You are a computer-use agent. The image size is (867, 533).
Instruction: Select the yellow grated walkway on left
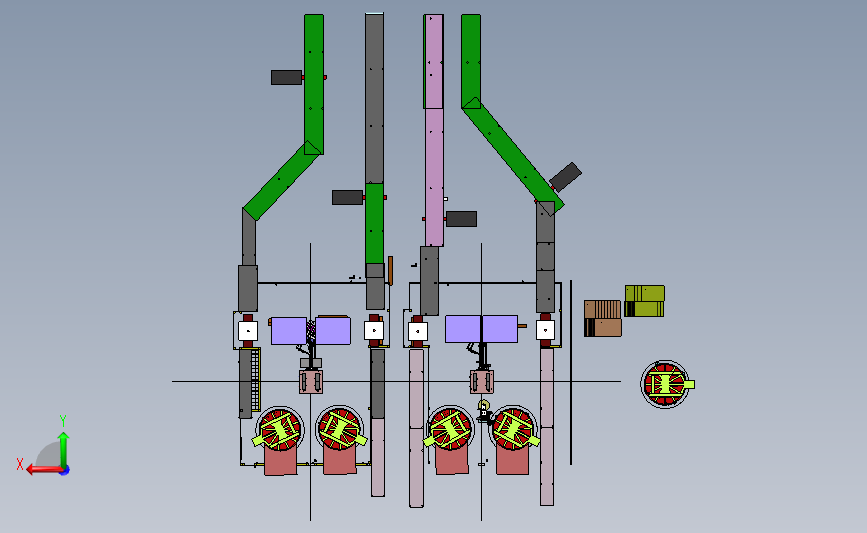tap(255, 379)
